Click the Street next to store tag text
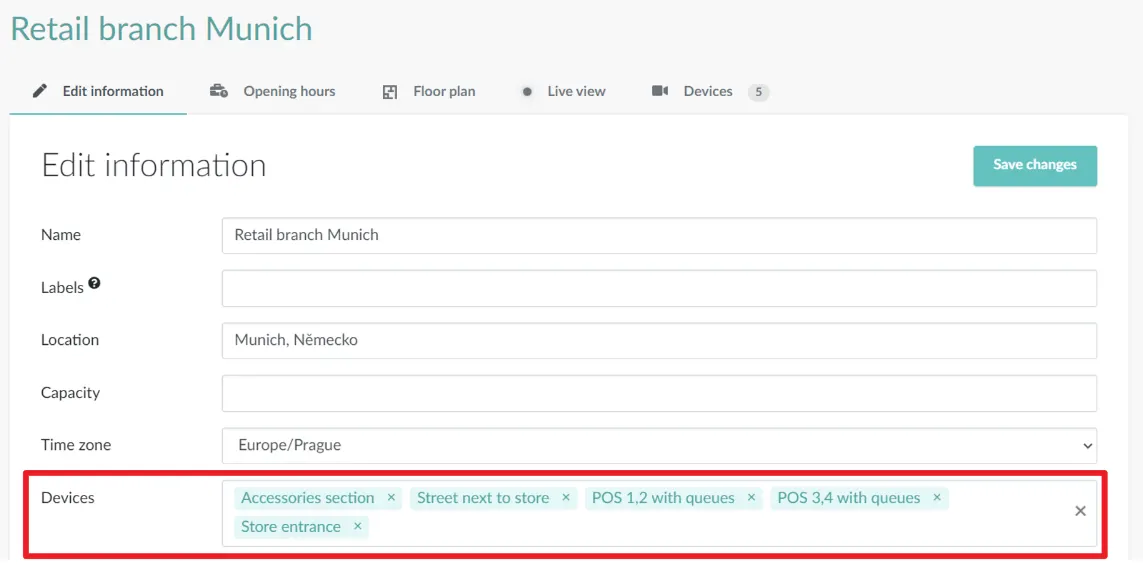This screenshot has height=567, width=1143. tap(483, 498)
